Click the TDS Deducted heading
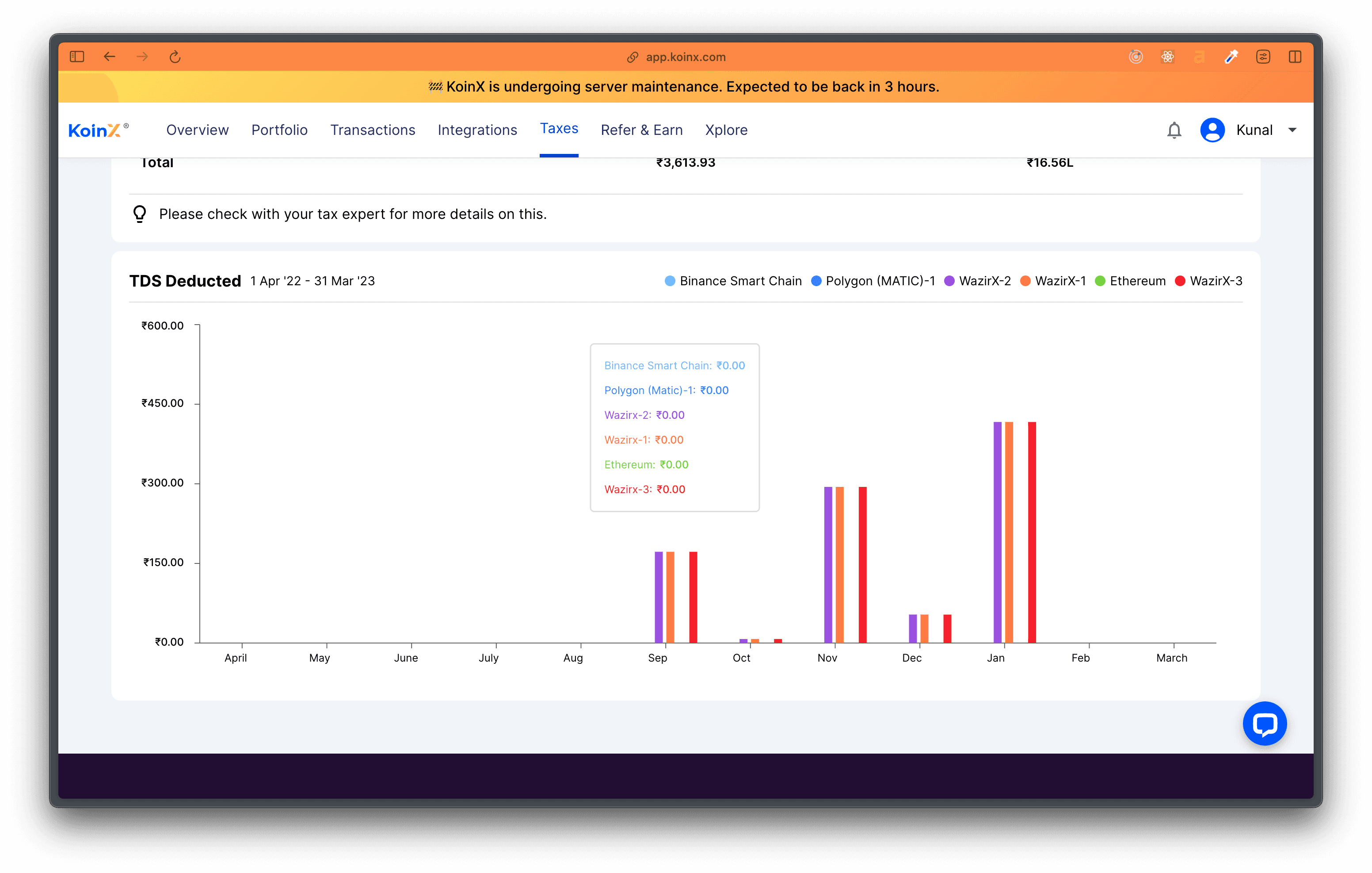This screenshot has height=873, width=1372. coord(185,280)
